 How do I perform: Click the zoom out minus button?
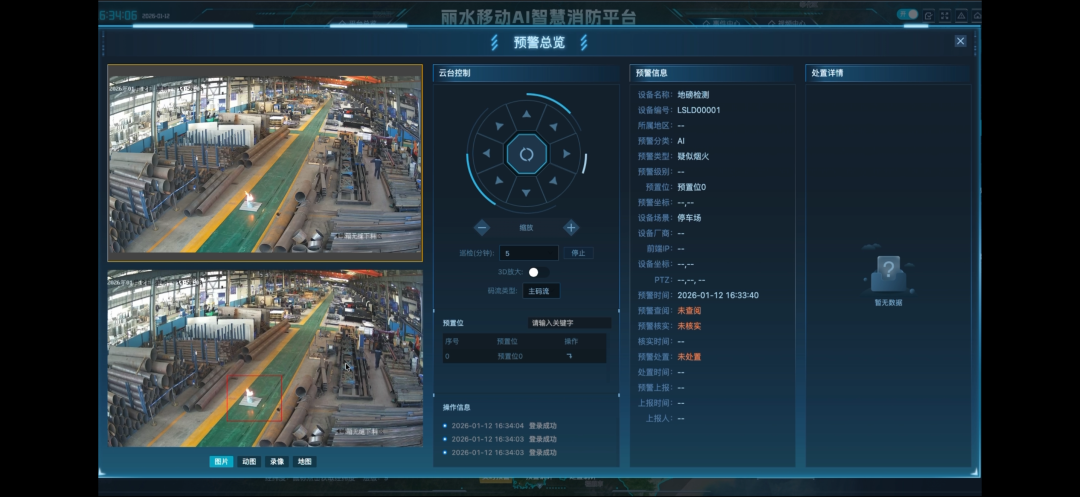tap(482, 227)
